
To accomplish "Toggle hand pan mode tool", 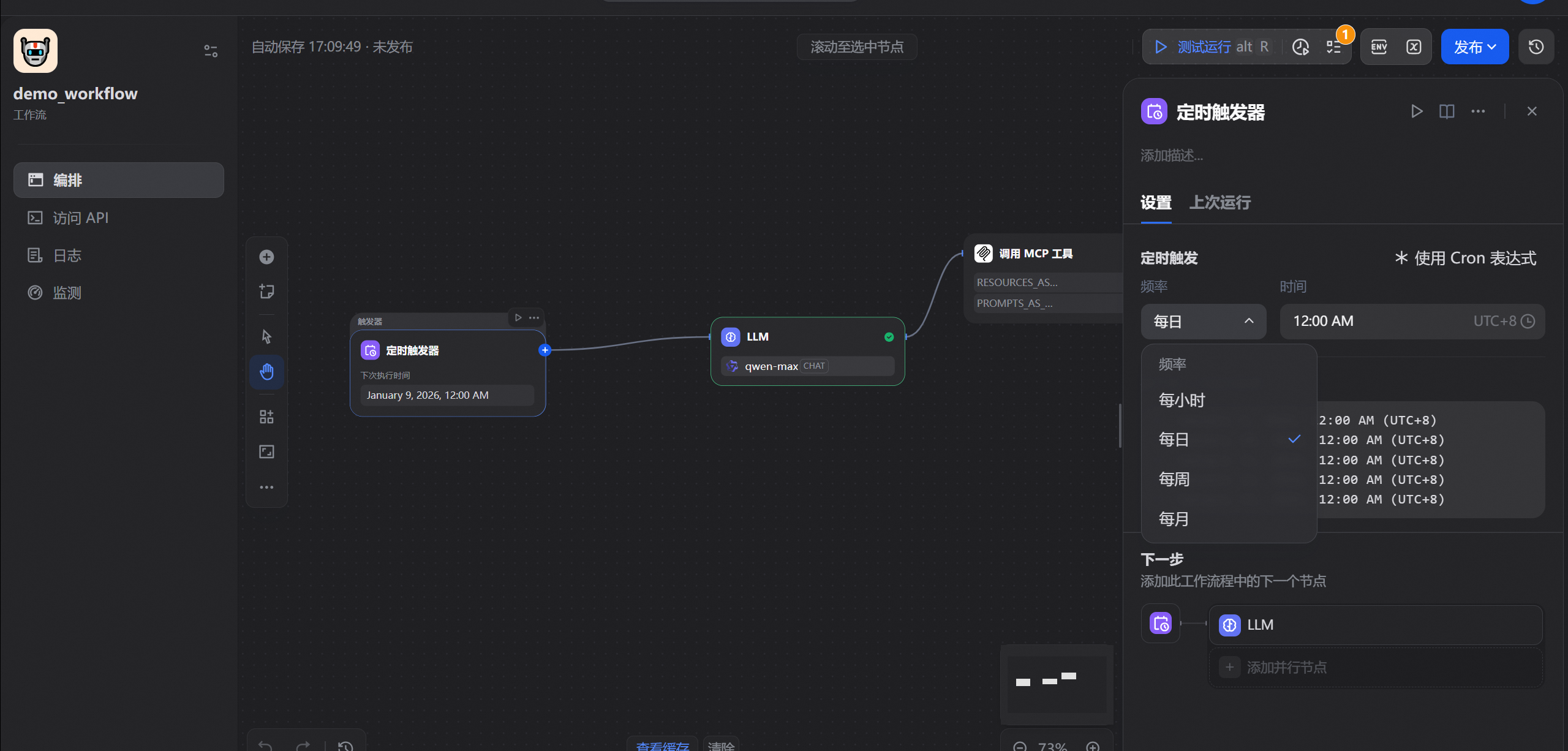I will click(x=266, y=372).
